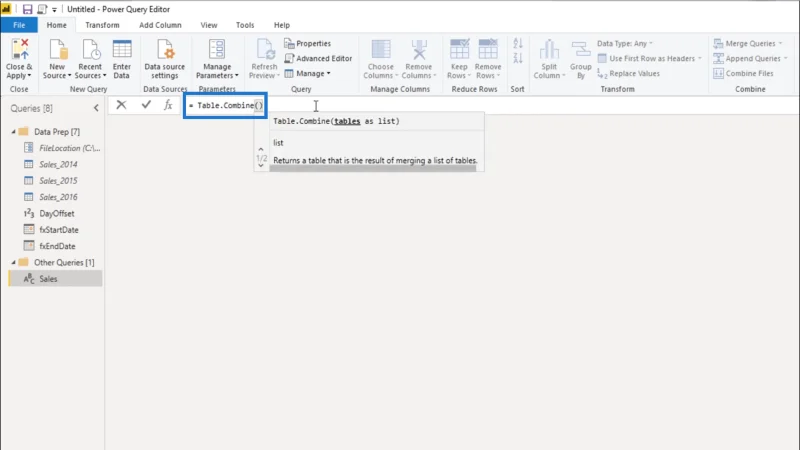The width and height of the screenshot is (800, 450).
Task: Show the previous tooltip overload with the up arrow
Action: coord(261,149)
